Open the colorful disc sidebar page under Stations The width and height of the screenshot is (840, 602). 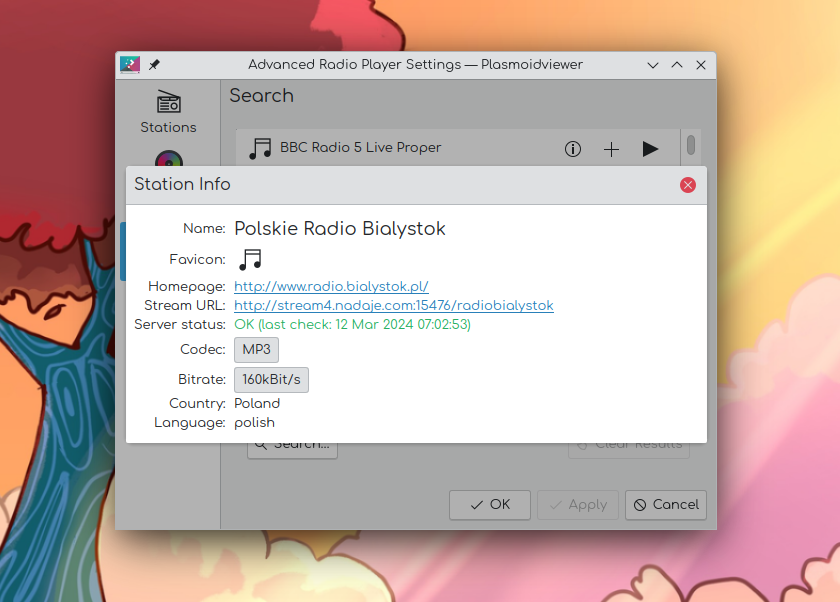pos(169,159)
